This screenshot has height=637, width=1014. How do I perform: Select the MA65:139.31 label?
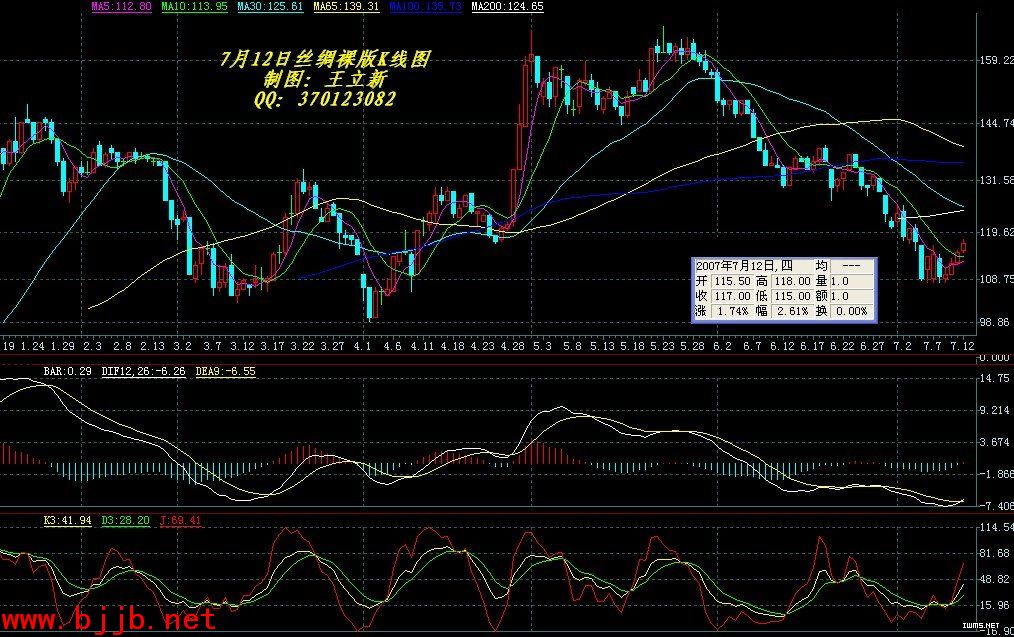pyautogui.click(x=346, y=6)
